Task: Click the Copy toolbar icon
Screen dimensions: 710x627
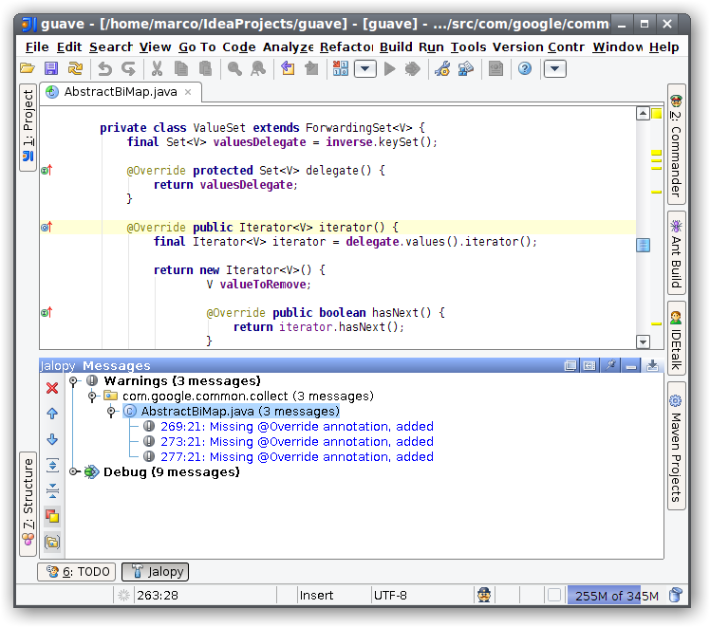Action: coord(181,69)
